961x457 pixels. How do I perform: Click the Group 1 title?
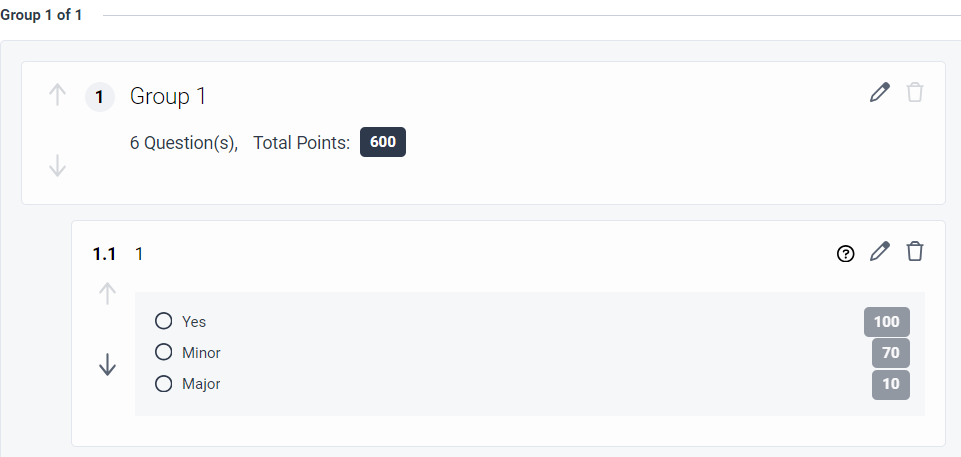click(168, 96)
